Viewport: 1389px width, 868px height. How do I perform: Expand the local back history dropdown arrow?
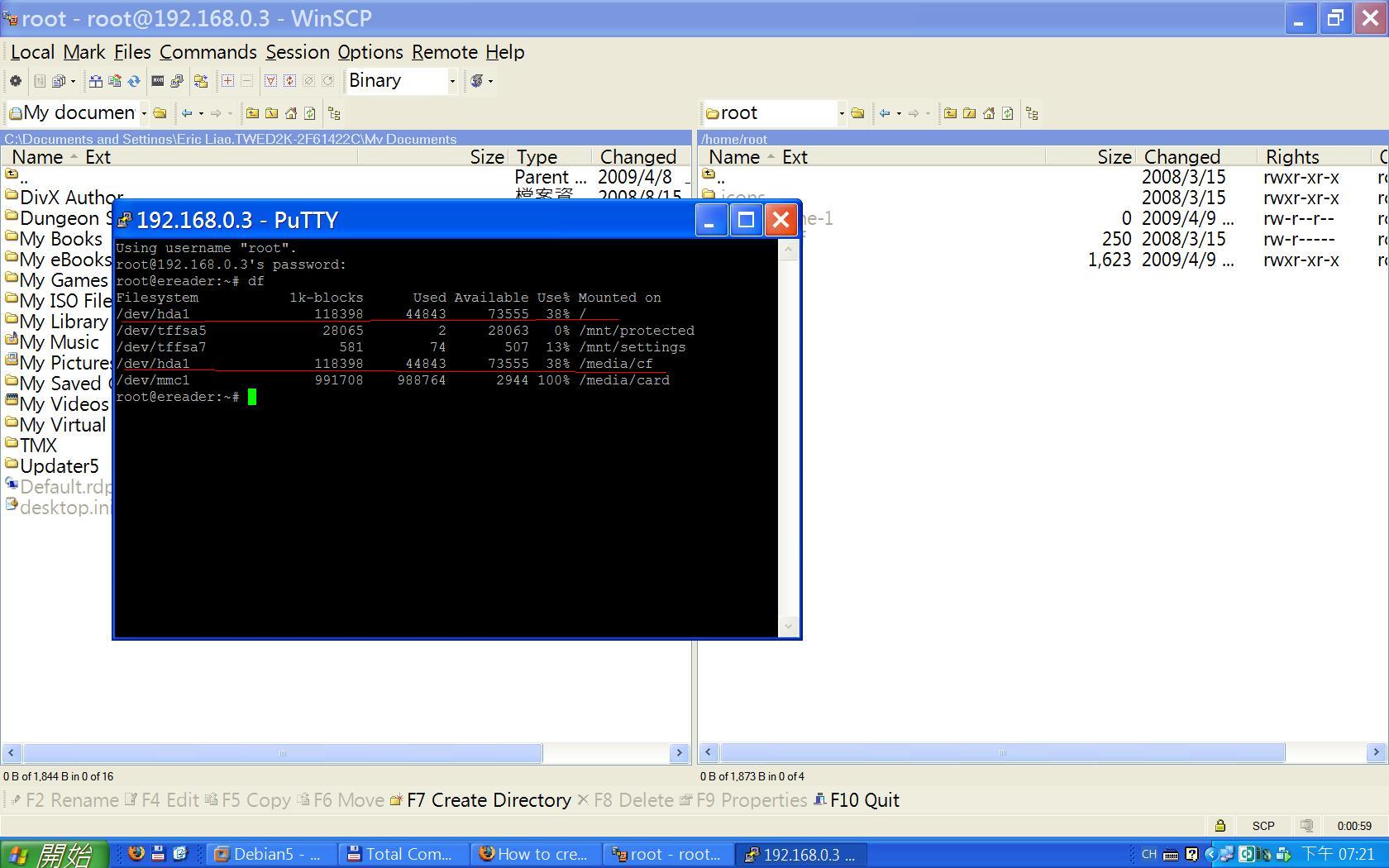coord(201,113)
